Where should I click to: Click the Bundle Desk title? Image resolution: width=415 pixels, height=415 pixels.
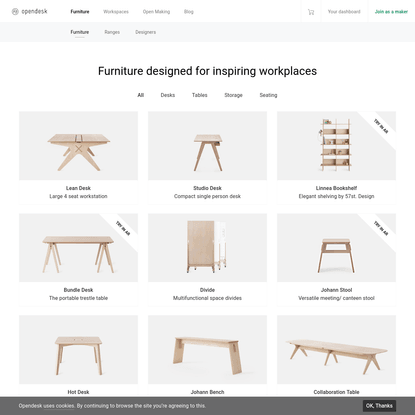pos(78,290)
